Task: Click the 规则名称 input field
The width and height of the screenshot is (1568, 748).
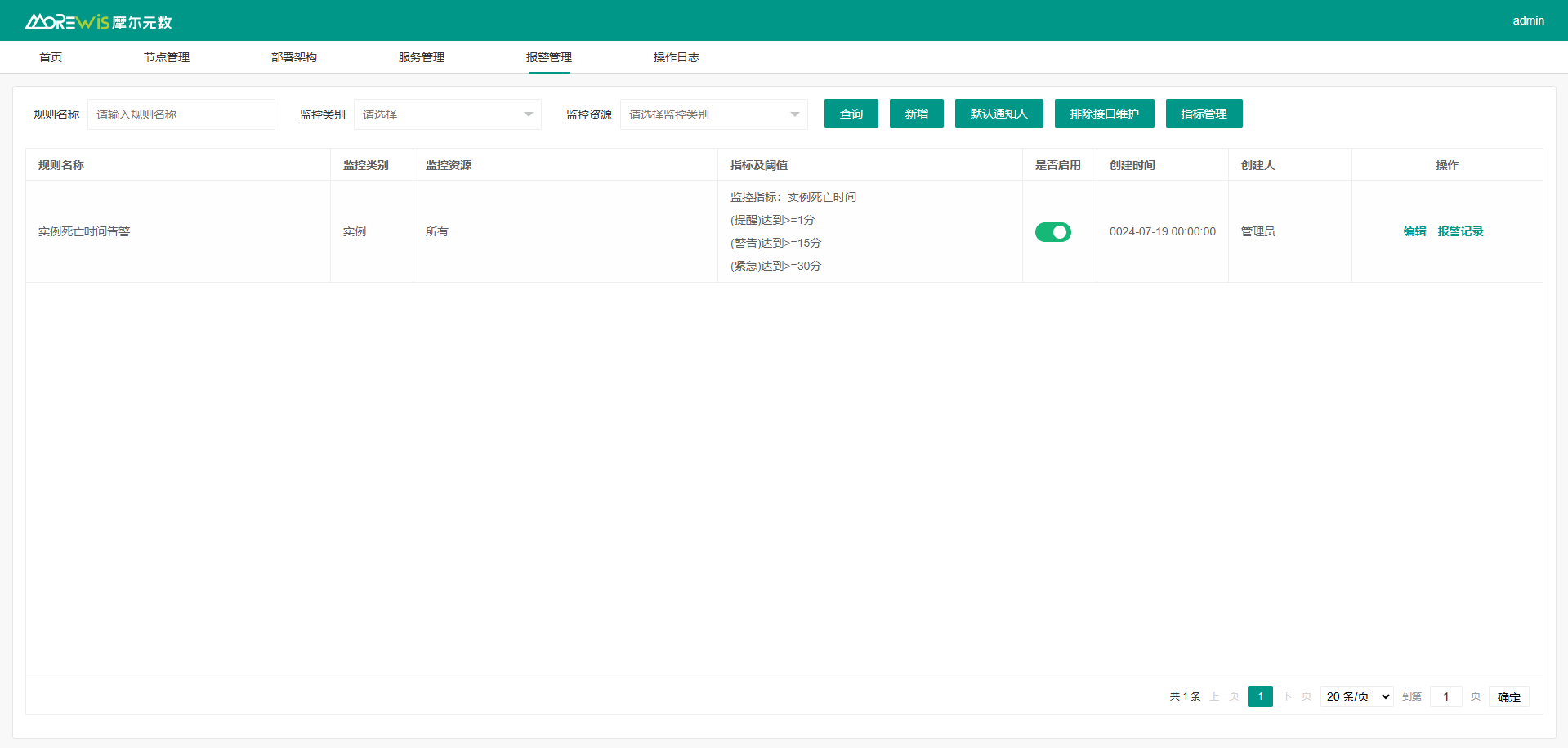Action: click(181, 114)
